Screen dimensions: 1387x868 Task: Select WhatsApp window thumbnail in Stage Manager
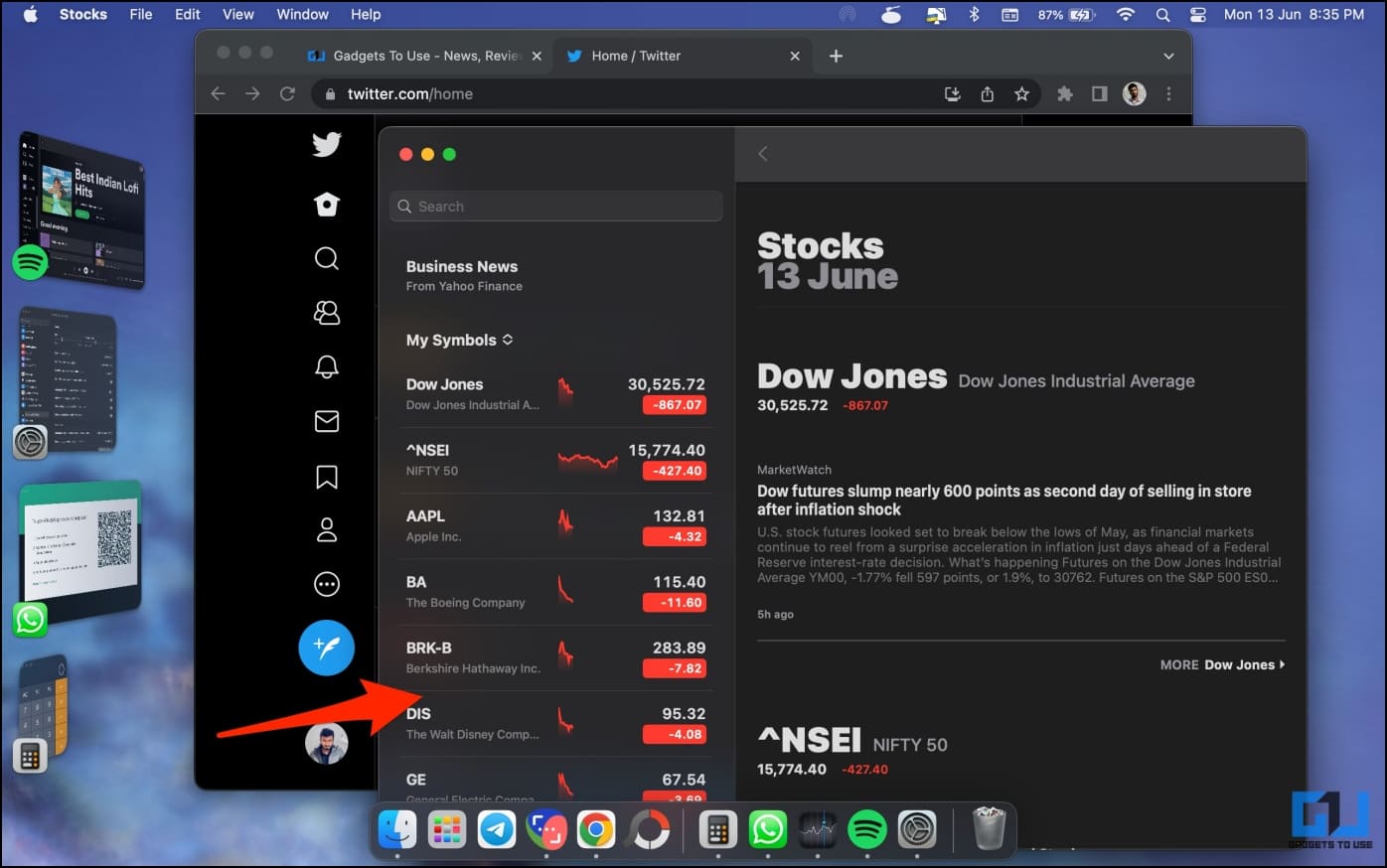coord(81,552)
